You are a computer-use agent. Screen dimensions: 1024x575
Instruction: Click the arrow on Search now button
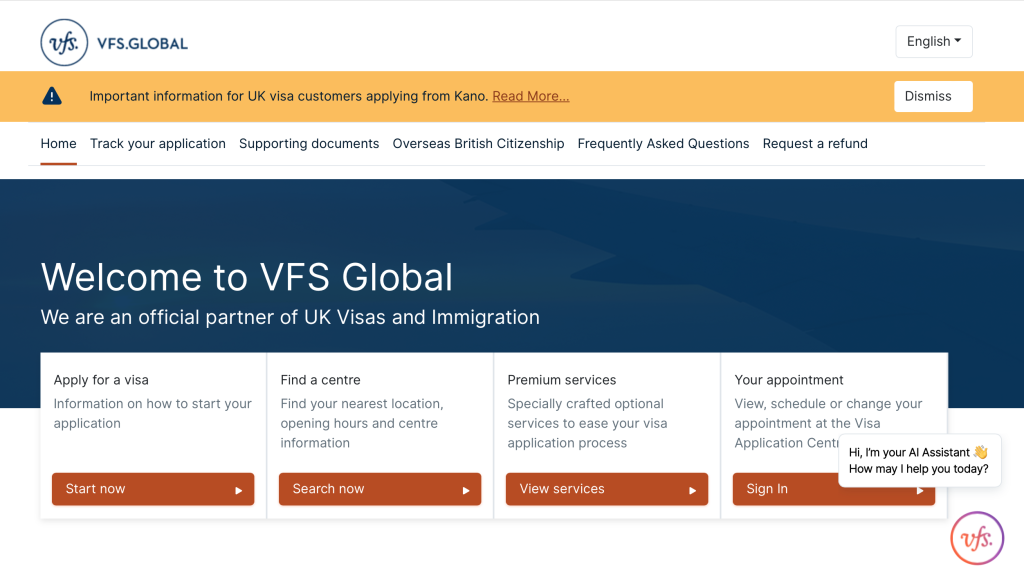coord(466,490)
